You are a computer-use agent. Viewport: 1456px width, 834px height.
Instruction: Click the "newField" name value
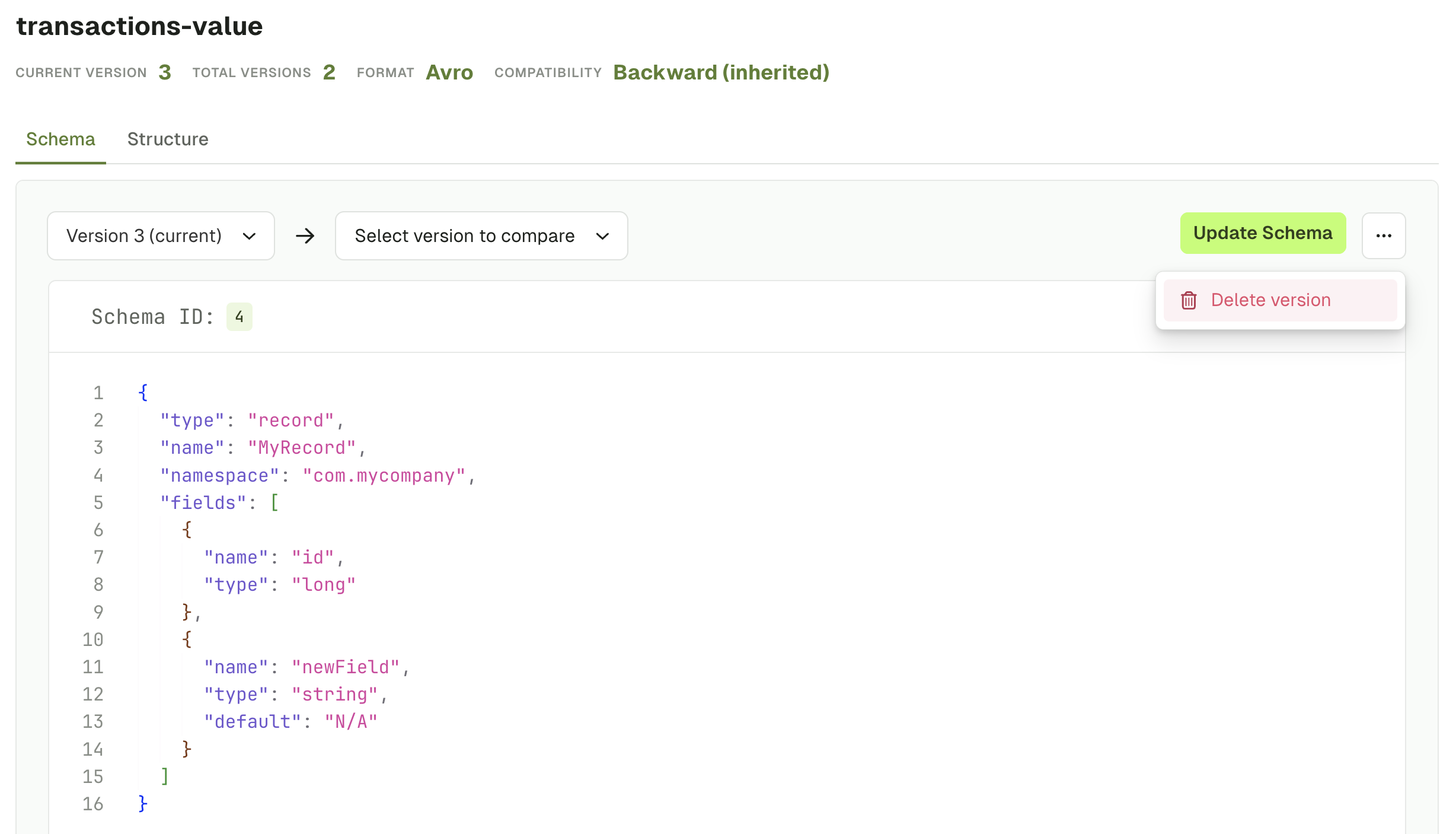(346, 667)
